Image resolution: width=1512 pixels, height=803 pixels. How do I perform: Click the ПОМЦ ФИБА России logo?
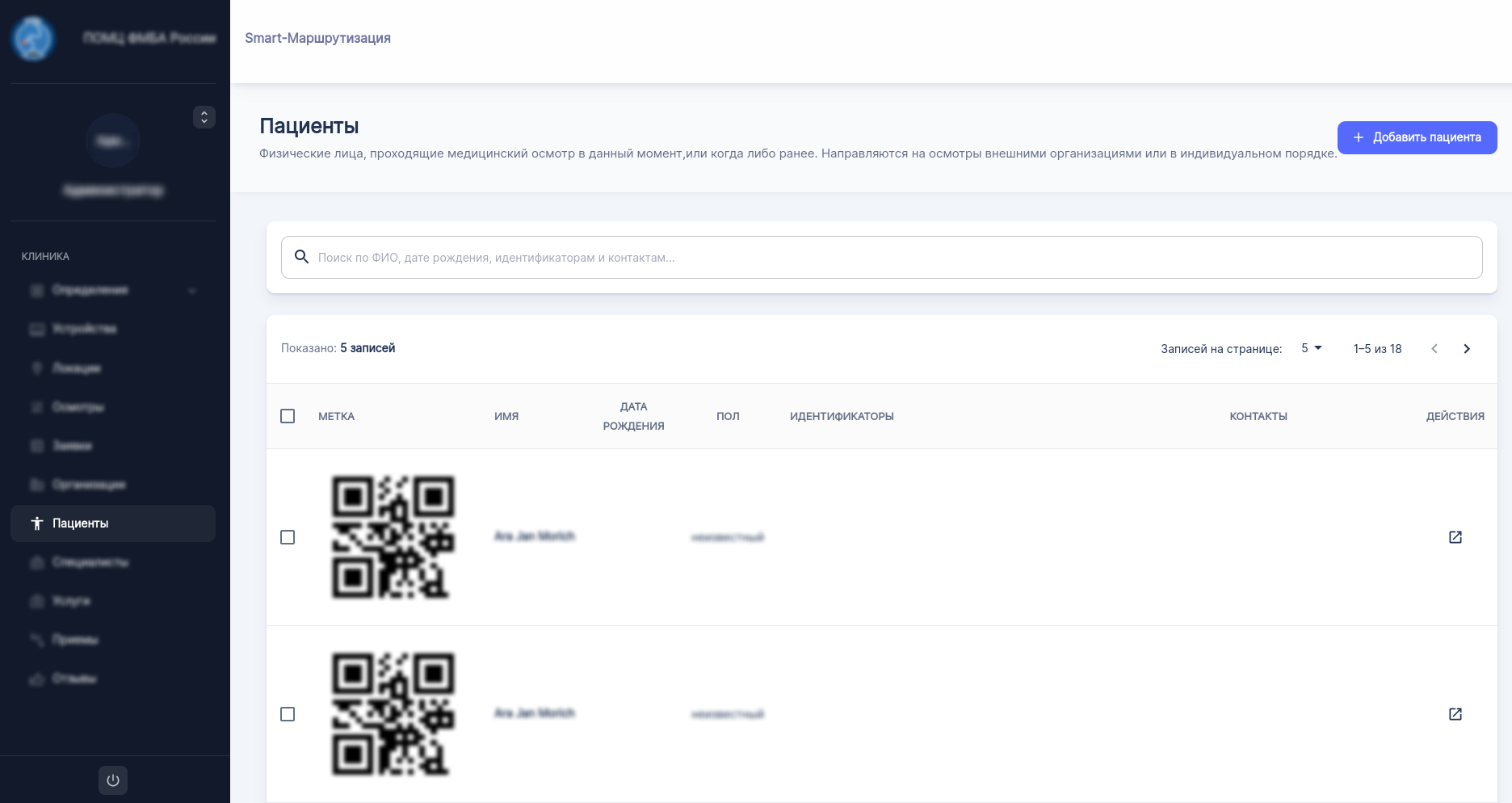[34, 38]
